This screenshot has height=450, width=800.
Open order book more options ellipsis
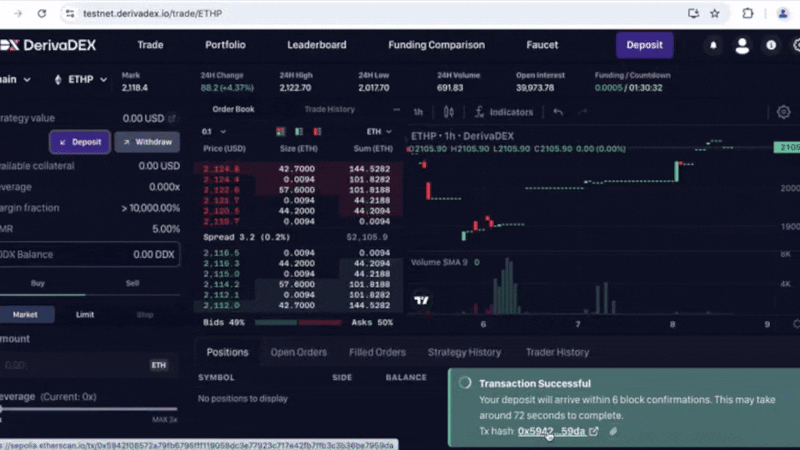396,109
